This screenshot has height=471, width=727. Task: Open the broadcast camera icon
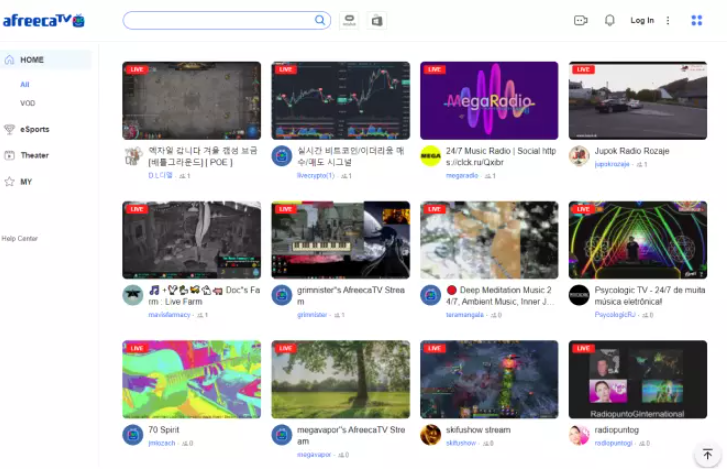[x=581, y=20]
